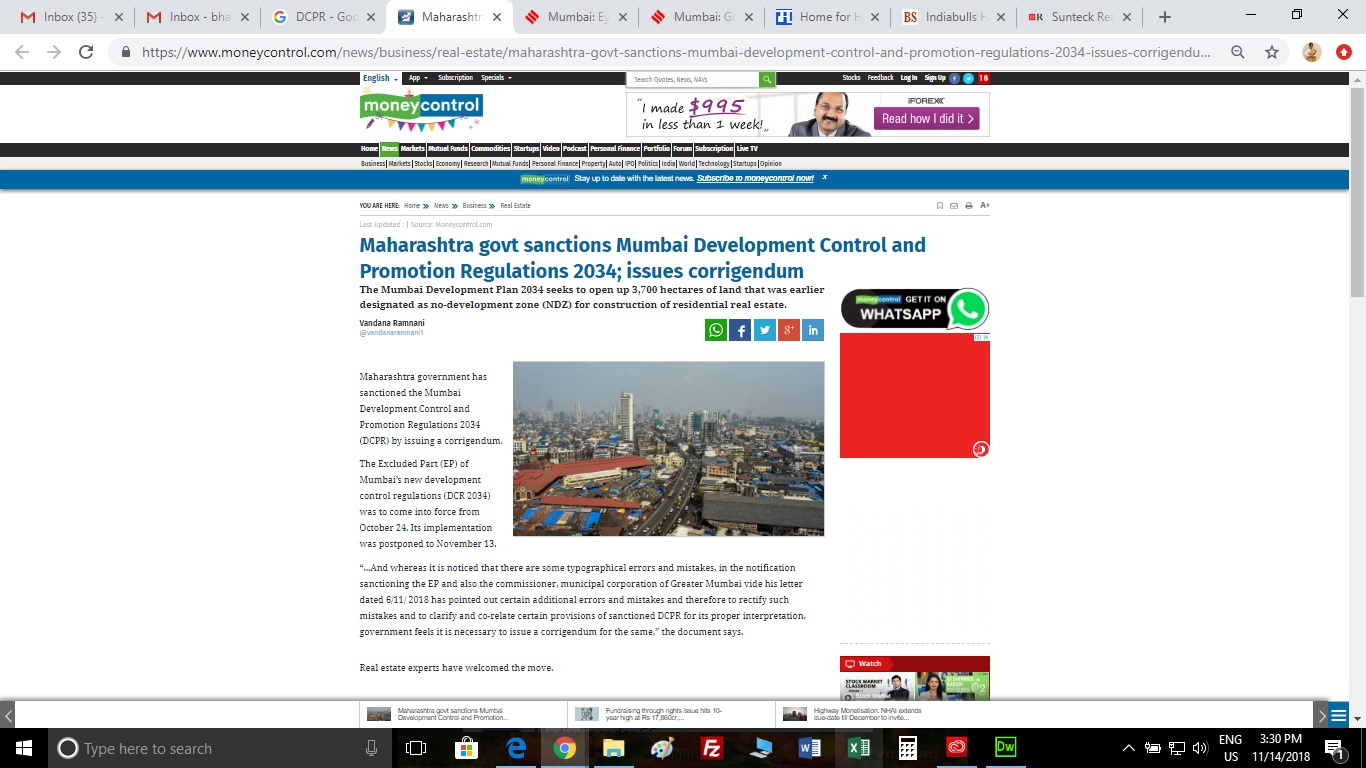Increase font size with A+ icon

click(x=985, y=205)
